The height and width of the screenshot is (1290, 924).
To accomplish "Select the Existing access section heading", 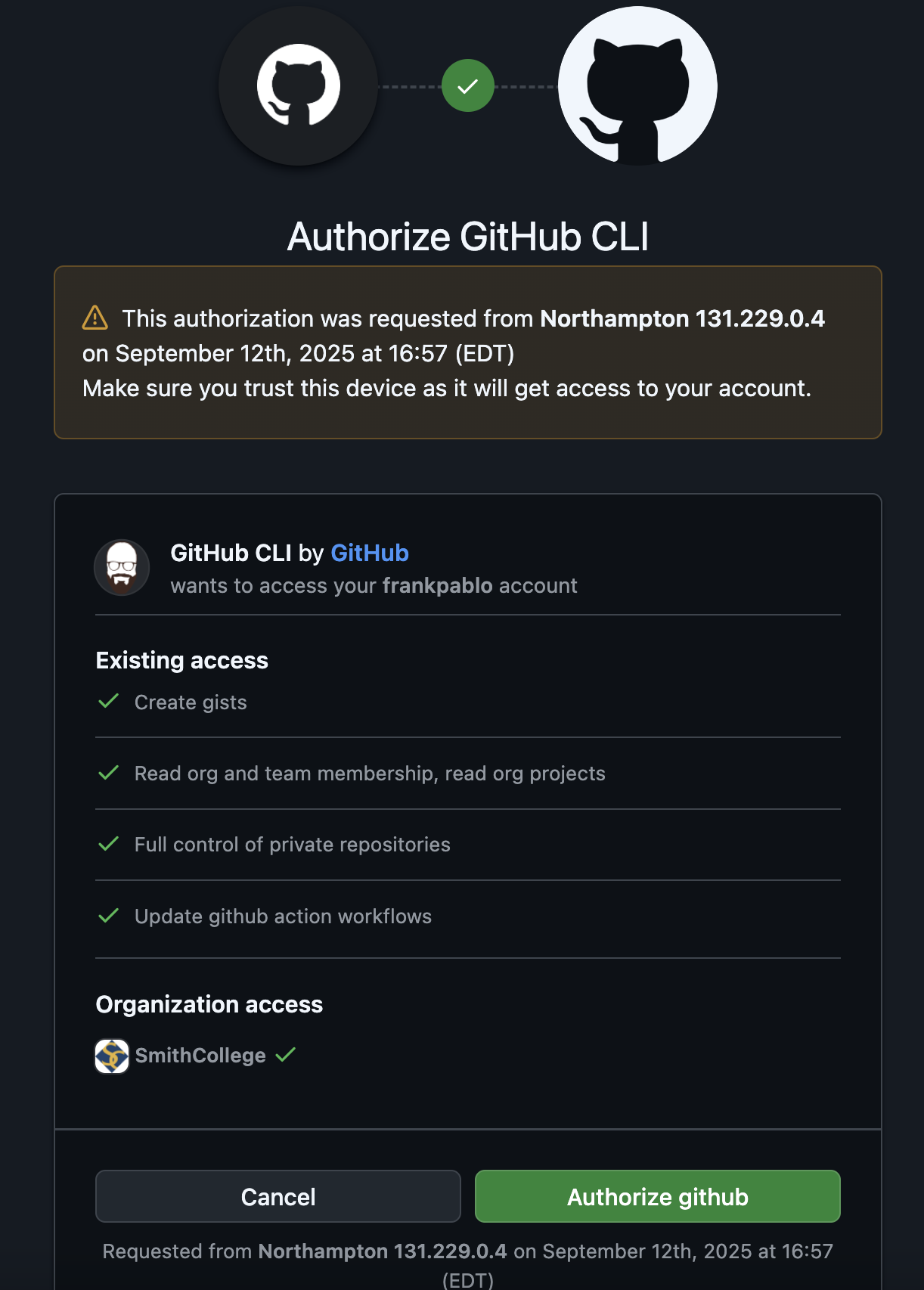I will pyautogui.click(x=181, y=659).
